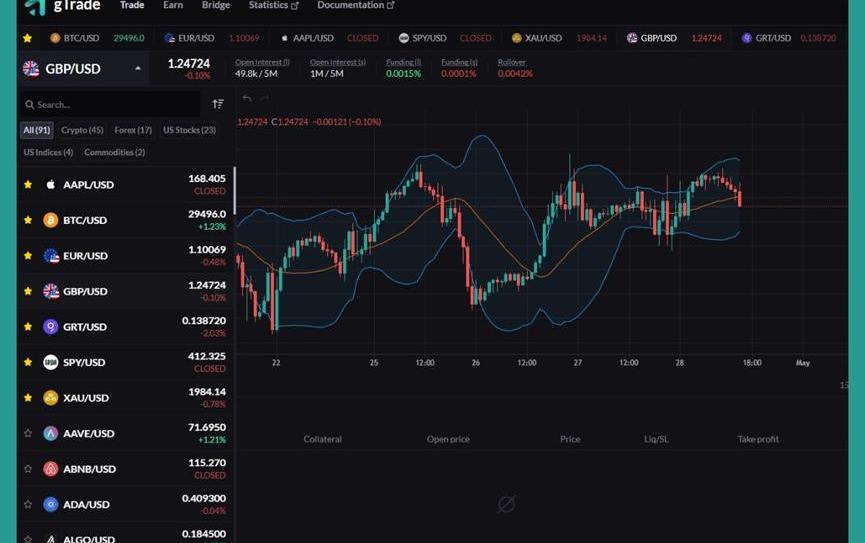
Task: Click the pair search input field
Action: tap(110, 104)
